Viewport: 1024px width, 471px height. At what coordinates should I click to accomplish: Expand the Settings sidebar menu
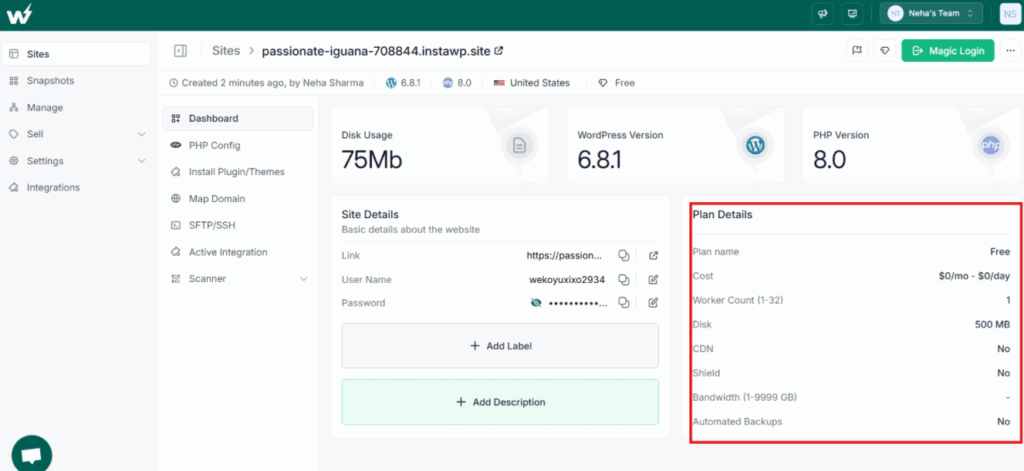tap(76, 161)
